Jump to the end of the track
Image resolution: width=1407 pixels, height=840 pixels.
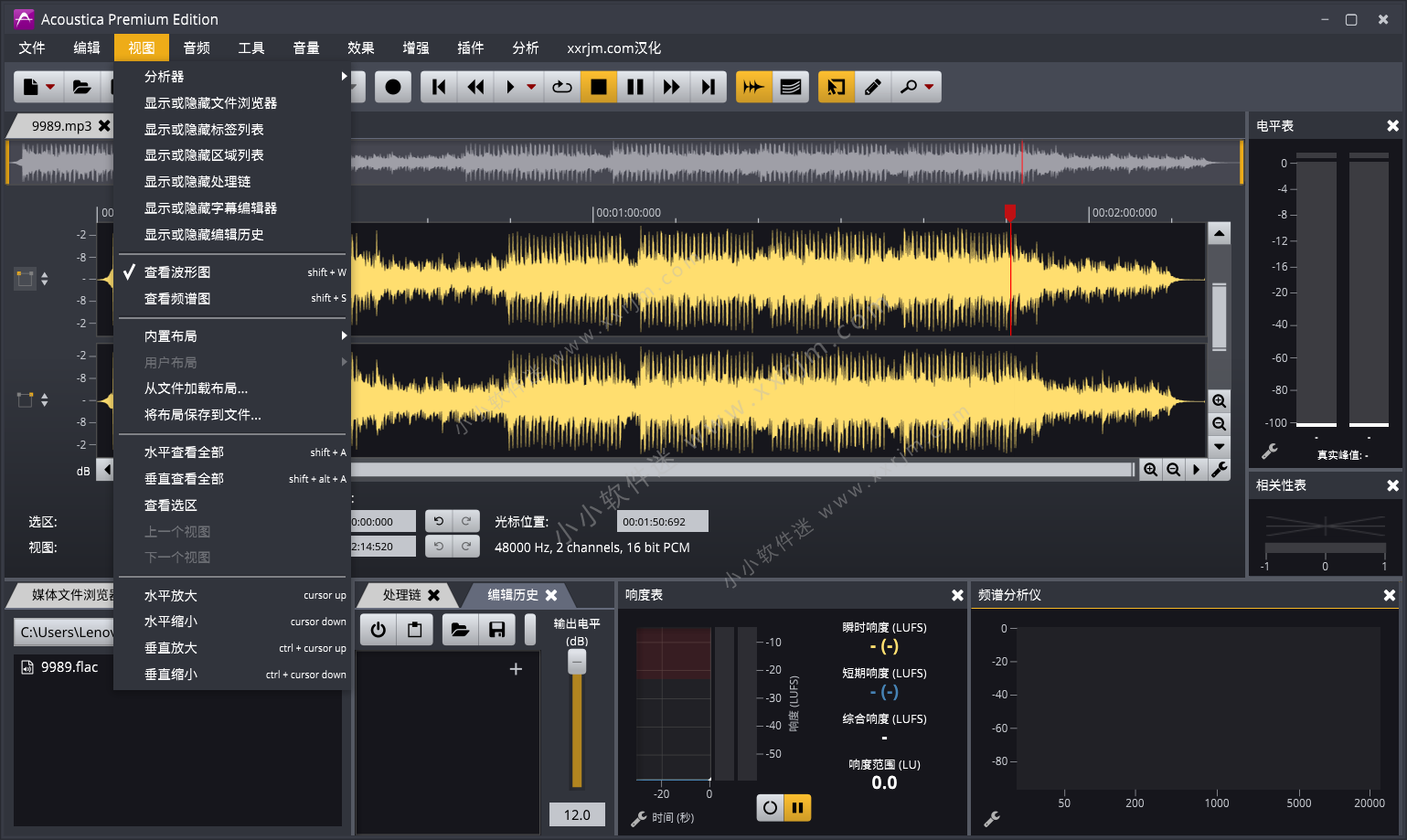coord(709,87)
